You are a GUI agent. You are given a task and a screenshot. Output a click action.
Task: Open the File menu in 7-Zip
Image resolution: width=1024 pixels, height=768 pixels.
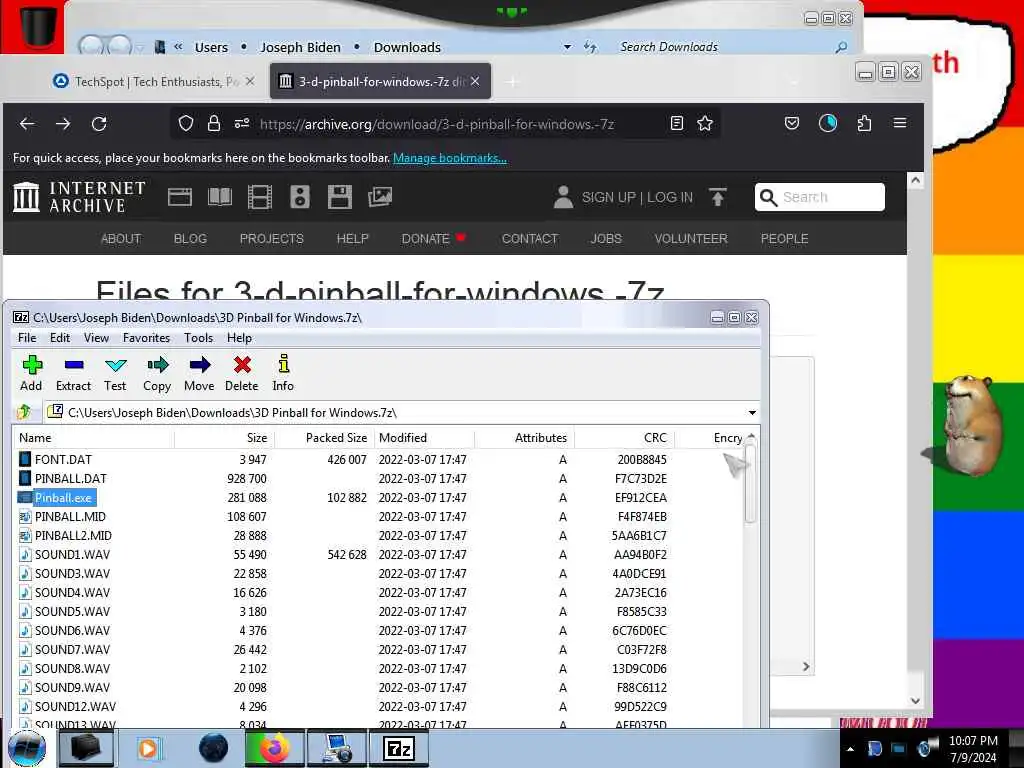[27, 338]
